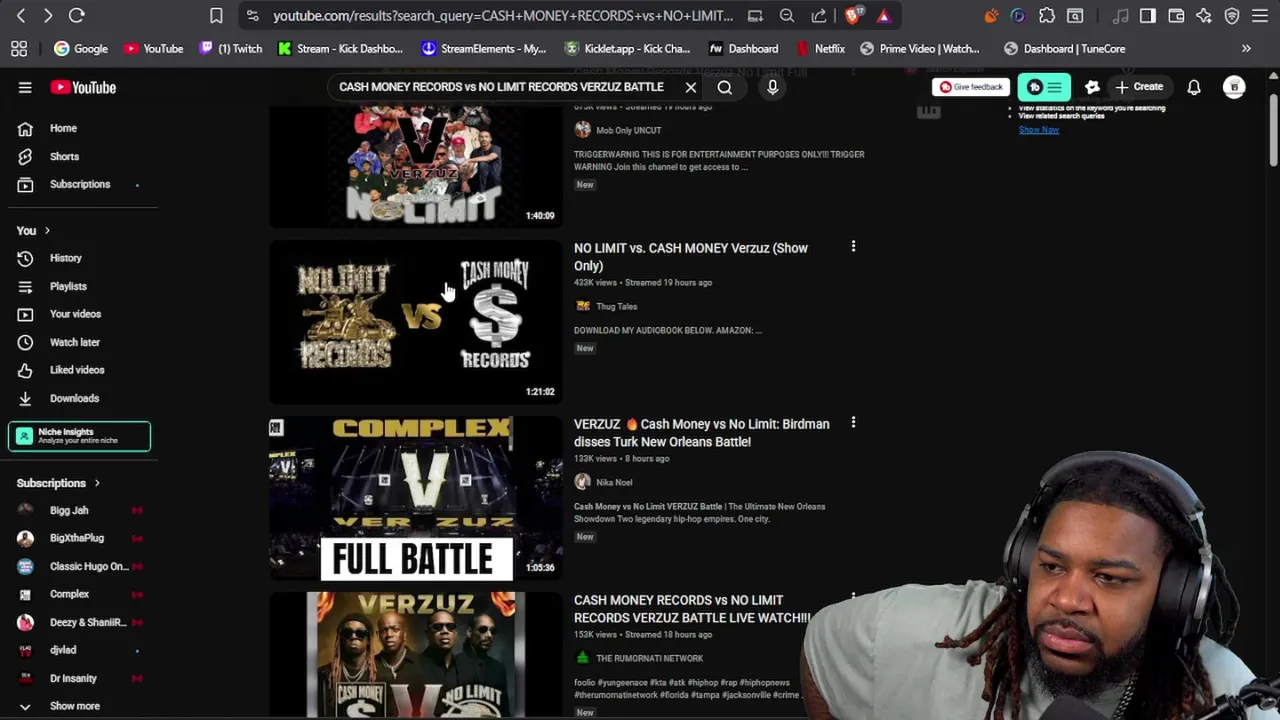Image resolution: width=1280 pixels, height=720 pixels.
Task: Submit search with magnifier button
Action: click(x=725, y=87)
